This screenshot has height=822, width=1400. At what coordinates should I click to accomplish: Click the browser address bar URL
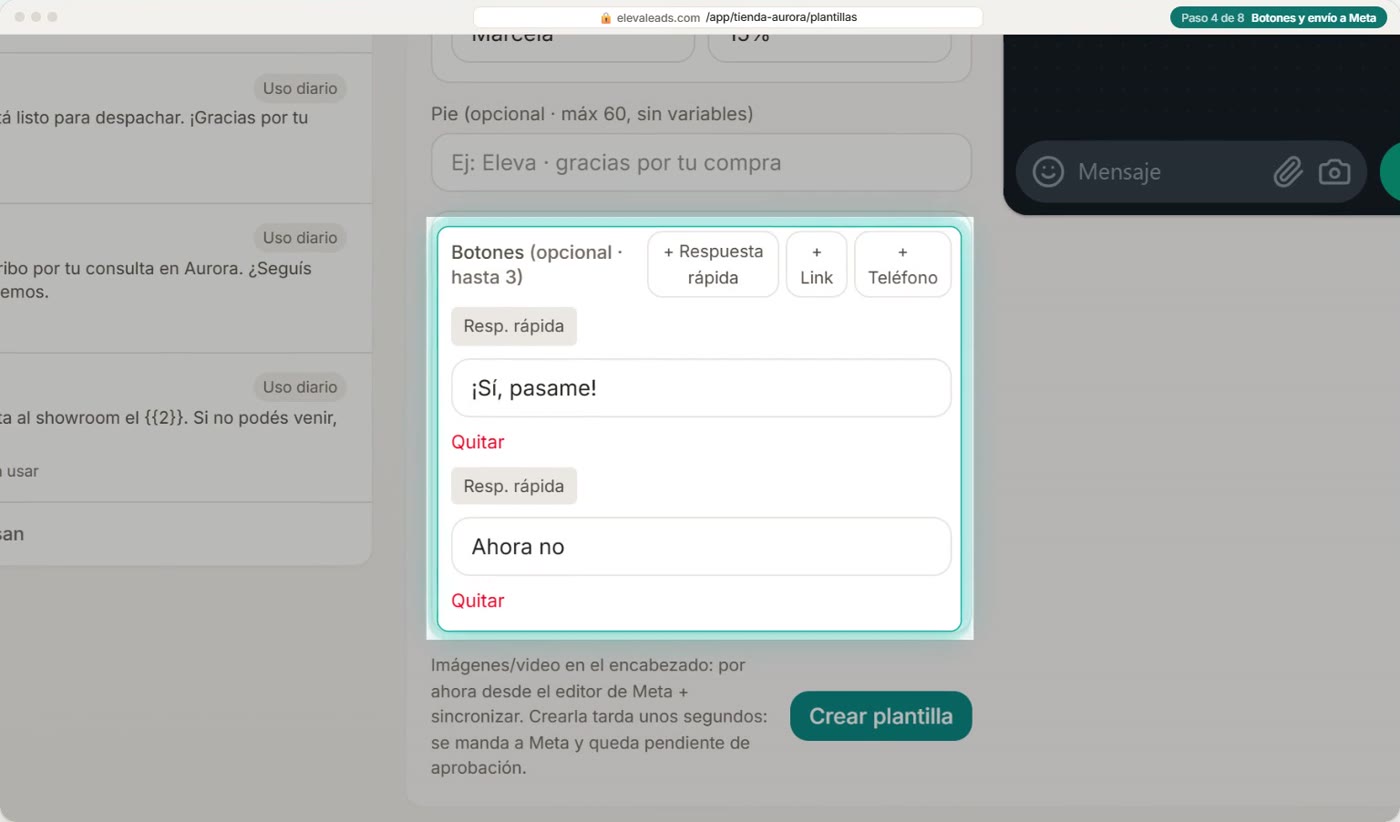pos(728,18)
